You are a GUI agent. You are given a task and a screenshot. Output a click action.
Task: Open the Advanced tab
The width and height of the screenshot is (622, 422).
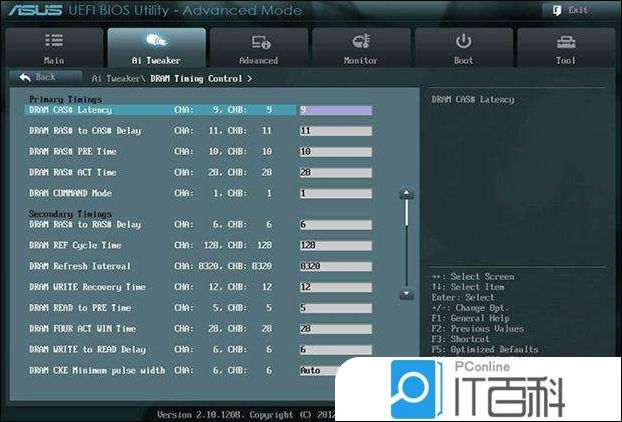coord(259,48)
